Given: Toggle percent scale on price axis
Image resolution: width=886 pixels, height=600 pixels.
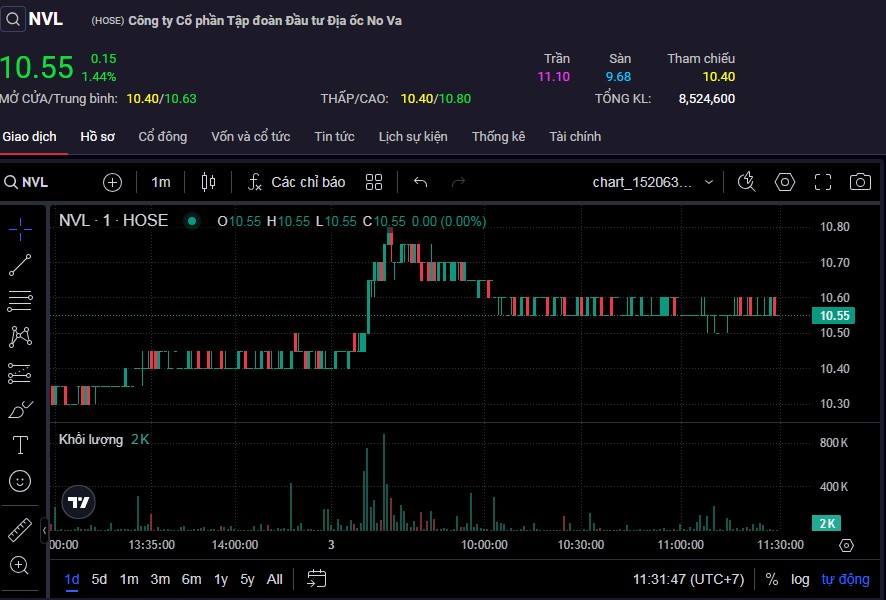Looking at the screenshot, I should point(772,579).
